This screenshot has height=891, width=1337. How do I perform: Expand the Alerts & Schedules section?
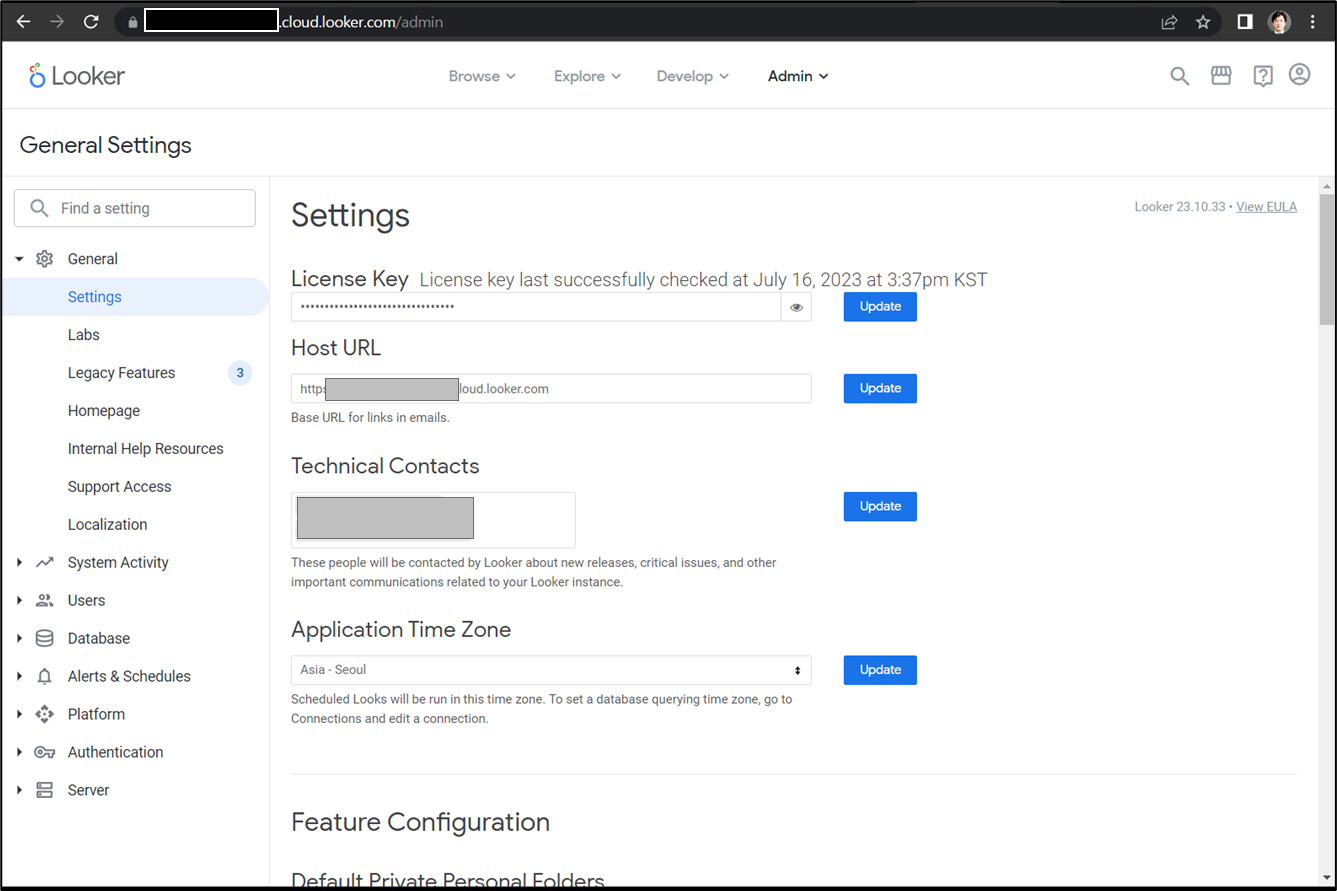(19, 677)
